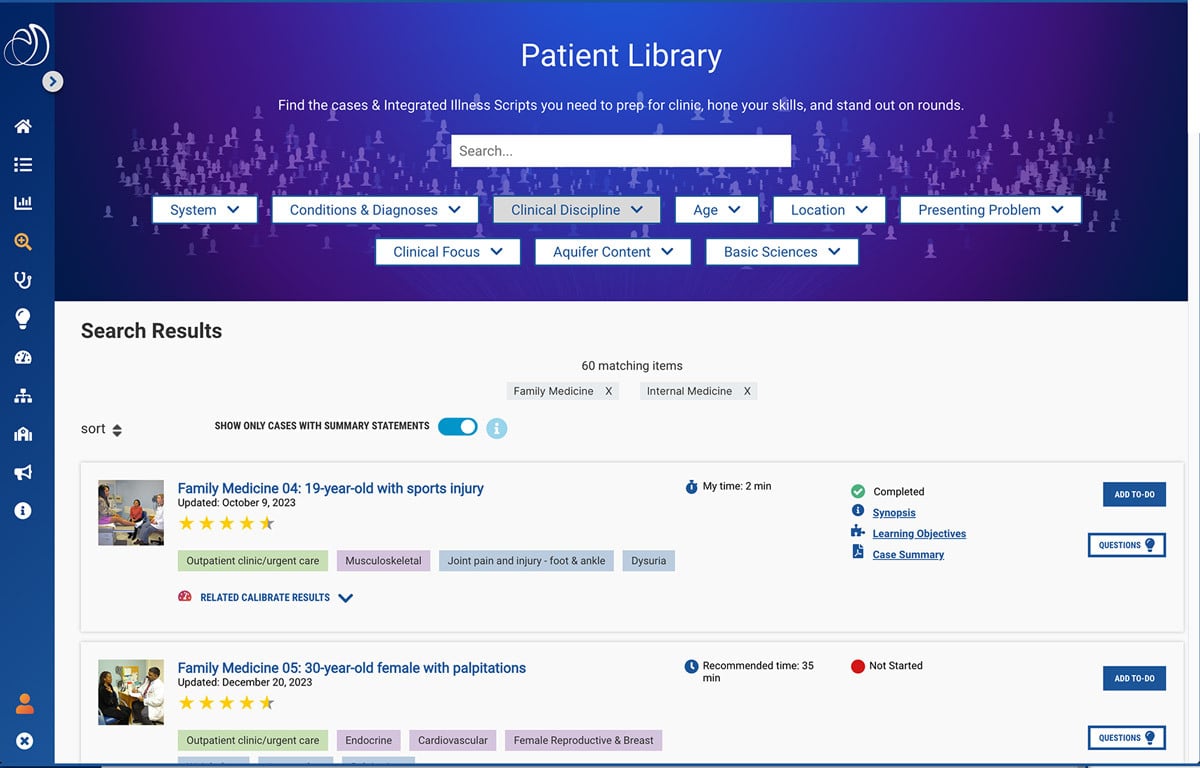Open the Basic Sciences filter menu
1200x768 pixels.
click(782, 251)
